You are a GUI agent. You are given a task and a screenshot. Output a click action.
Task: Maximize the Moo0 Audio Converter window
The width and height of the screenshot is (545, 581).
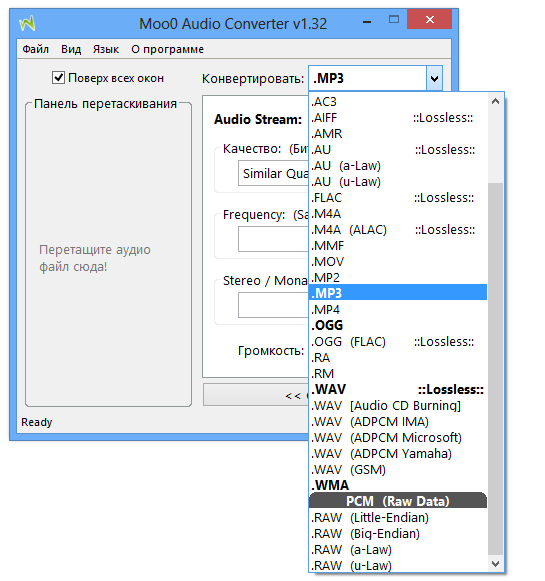click(394, 19)
